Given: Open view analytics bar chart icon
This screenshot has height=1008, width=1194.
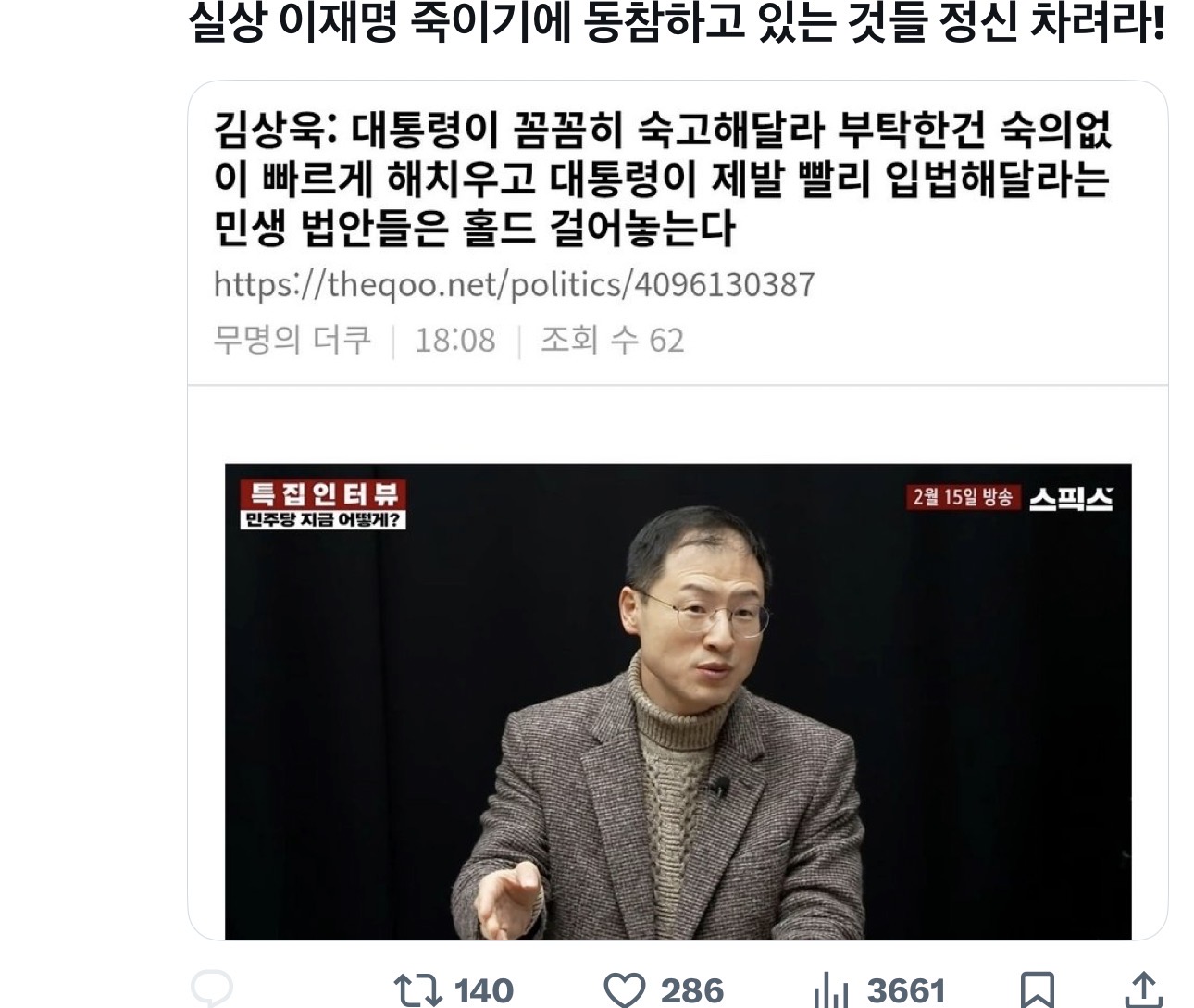Looking at the screenshot, I should (x=831, y=990).
